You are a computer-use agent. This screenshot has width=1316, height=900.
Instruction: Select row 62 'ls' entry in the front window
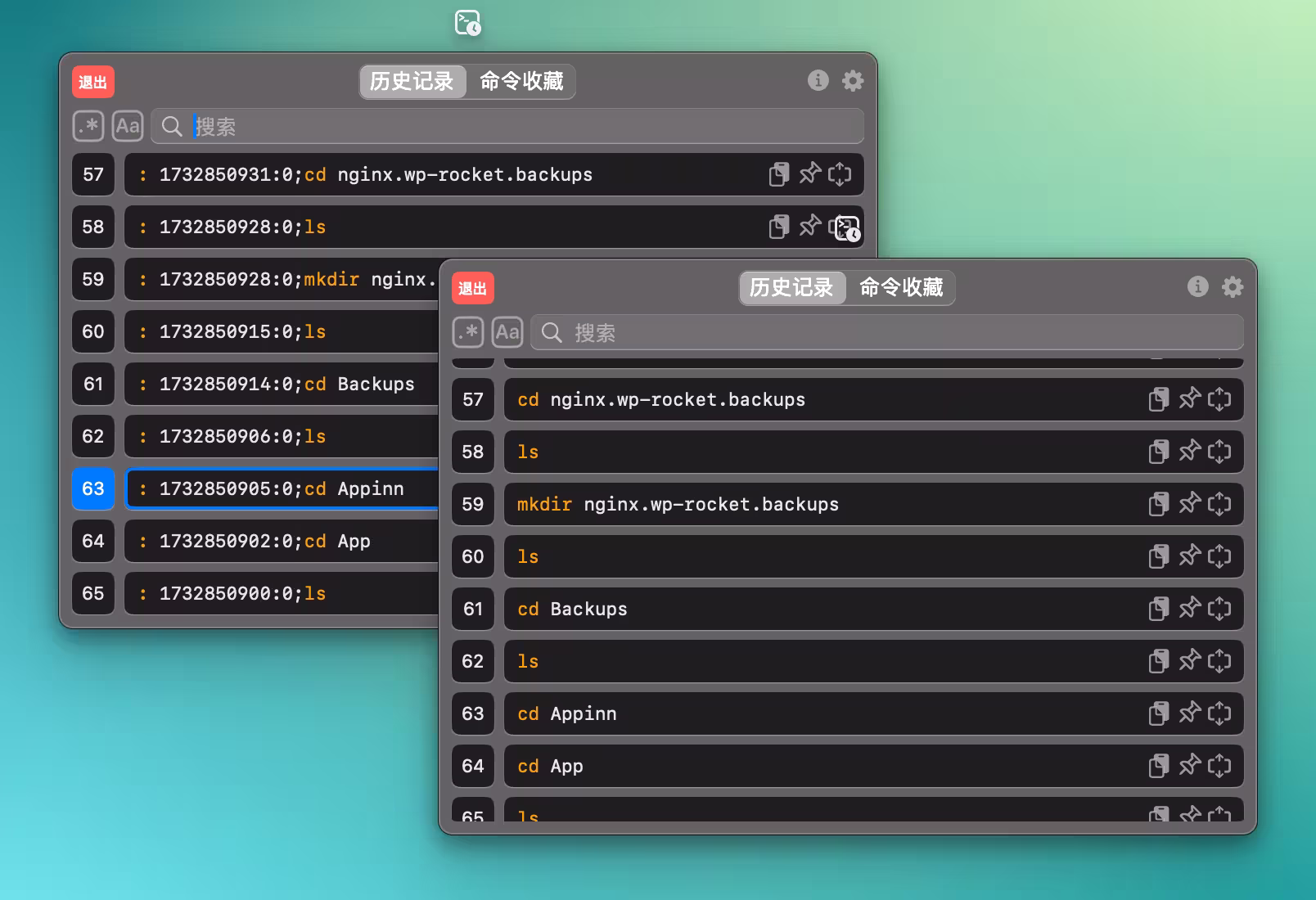(818, 661)
